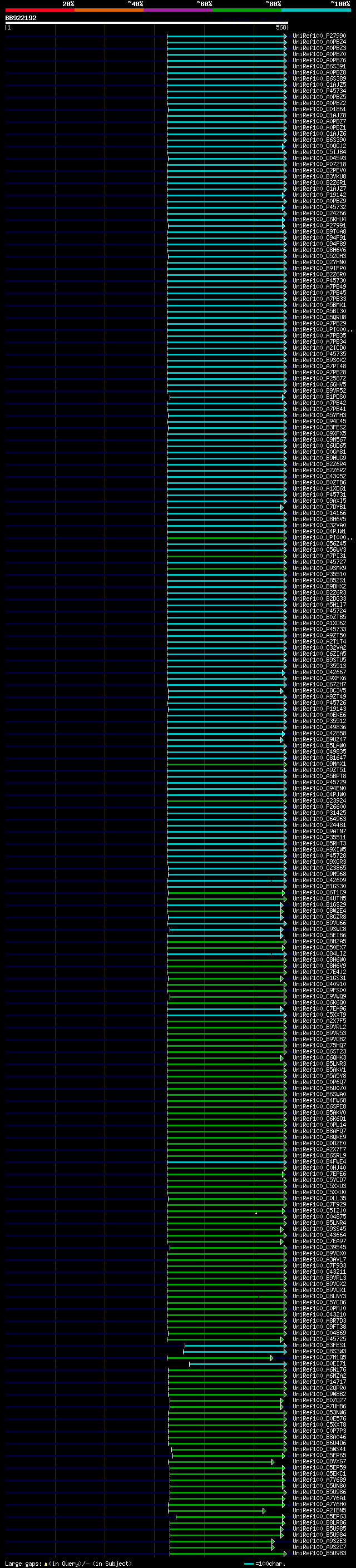Select hit label UniRef100_B8LR86
The height and width of the screenshot is (1568, 356).
pyautogui.click(x=319, y=1523)
